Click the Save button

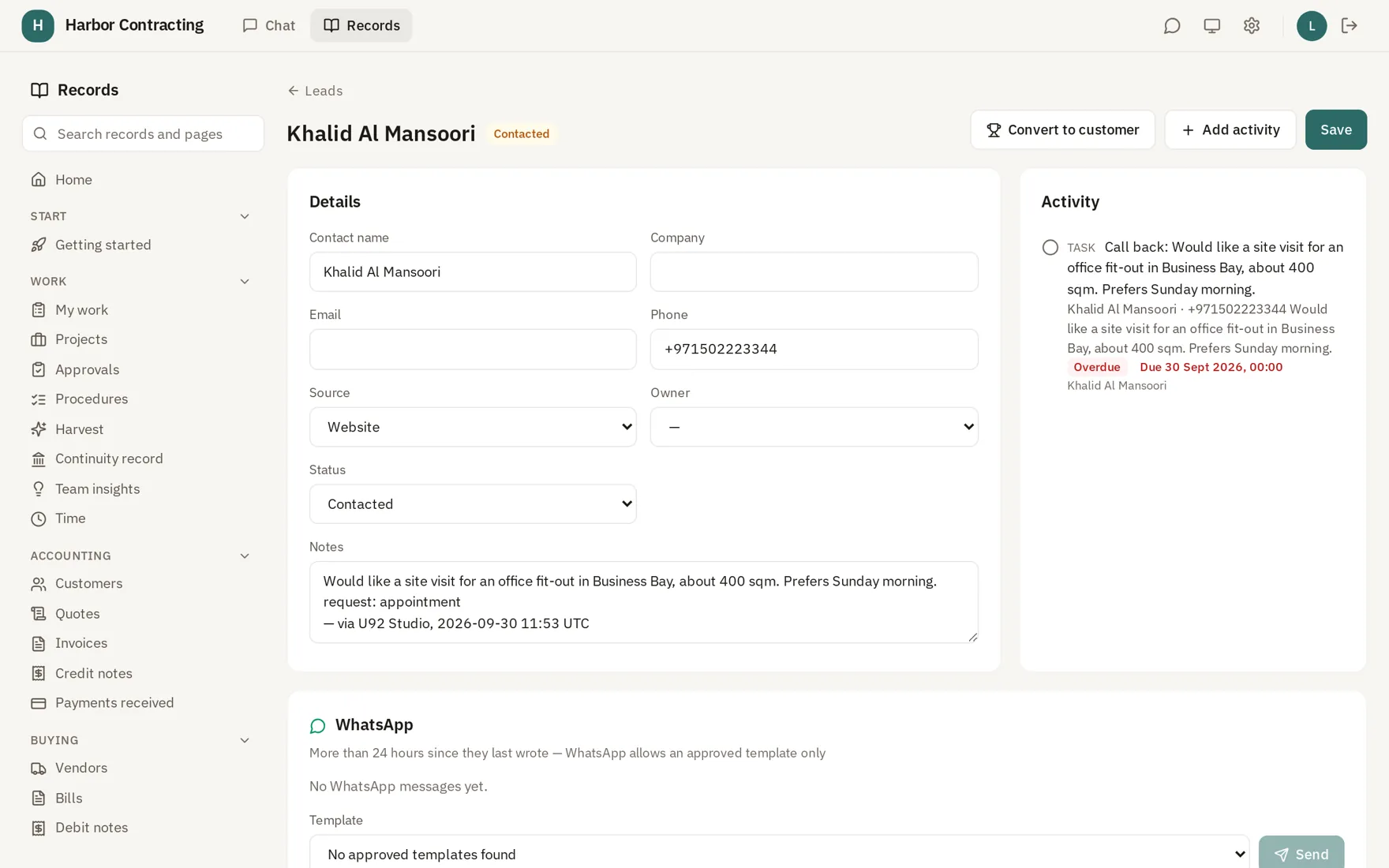(1335, 129)
